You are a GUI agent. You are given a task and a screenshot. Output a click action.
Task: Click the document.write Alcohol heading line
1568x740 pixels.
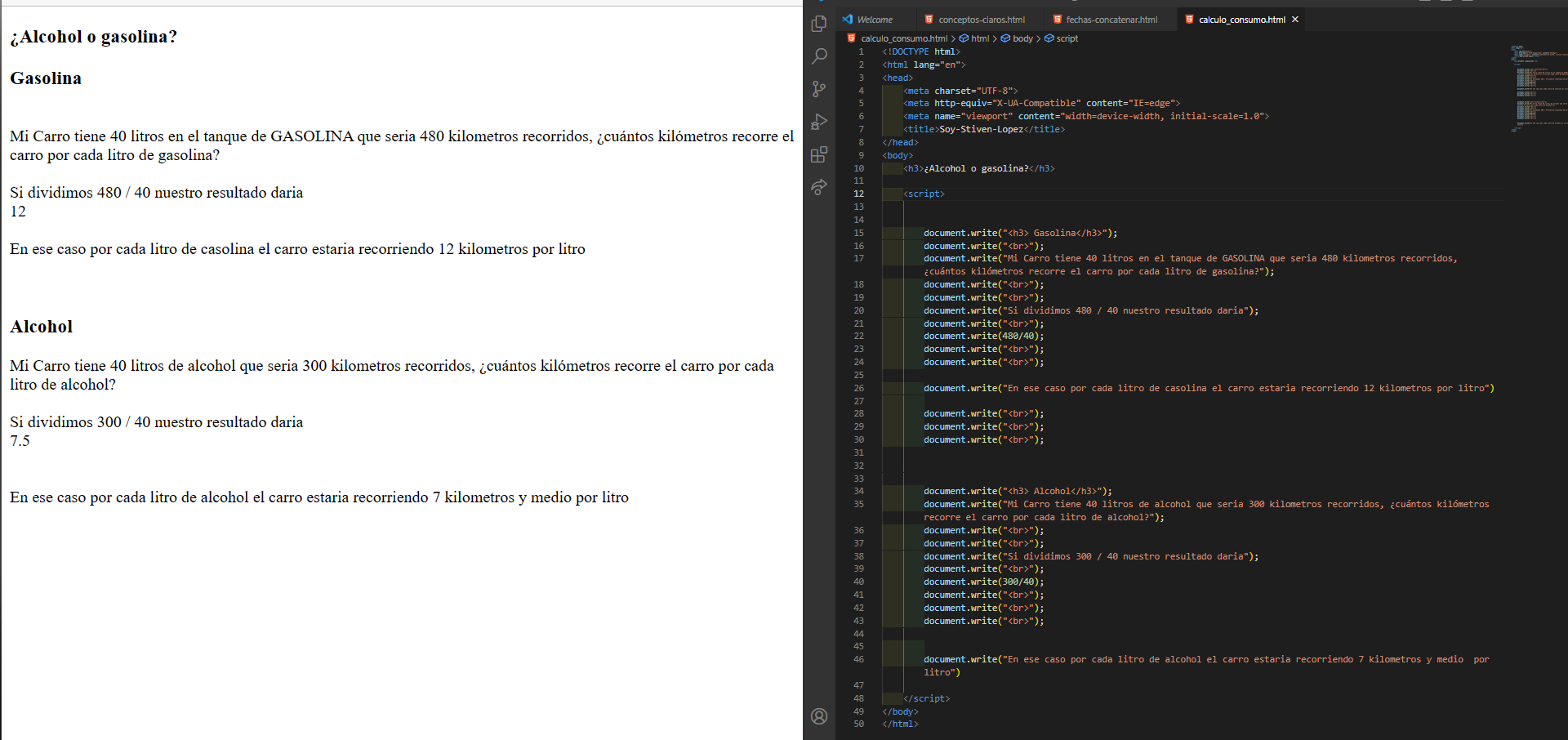tap(1018, 491)
